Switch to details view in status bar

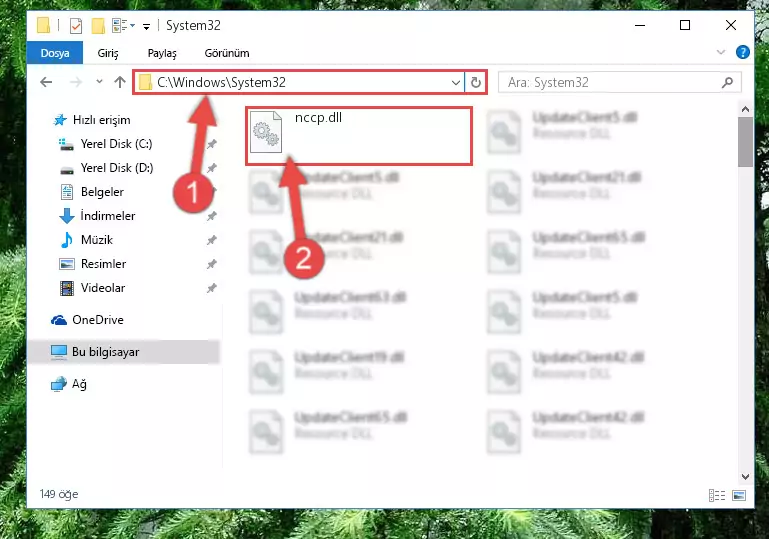click(717, 495)
